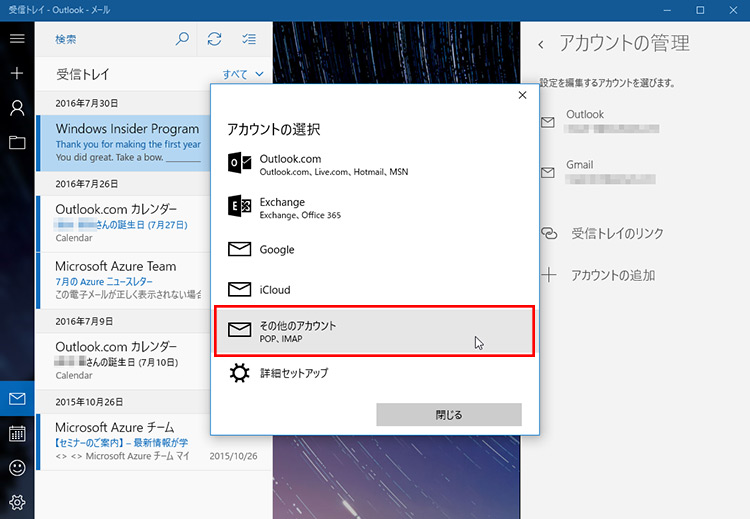Viewport: 750px width, 519px height.
Task: Click the new mail plus icon
Action: tap(17, 74)
